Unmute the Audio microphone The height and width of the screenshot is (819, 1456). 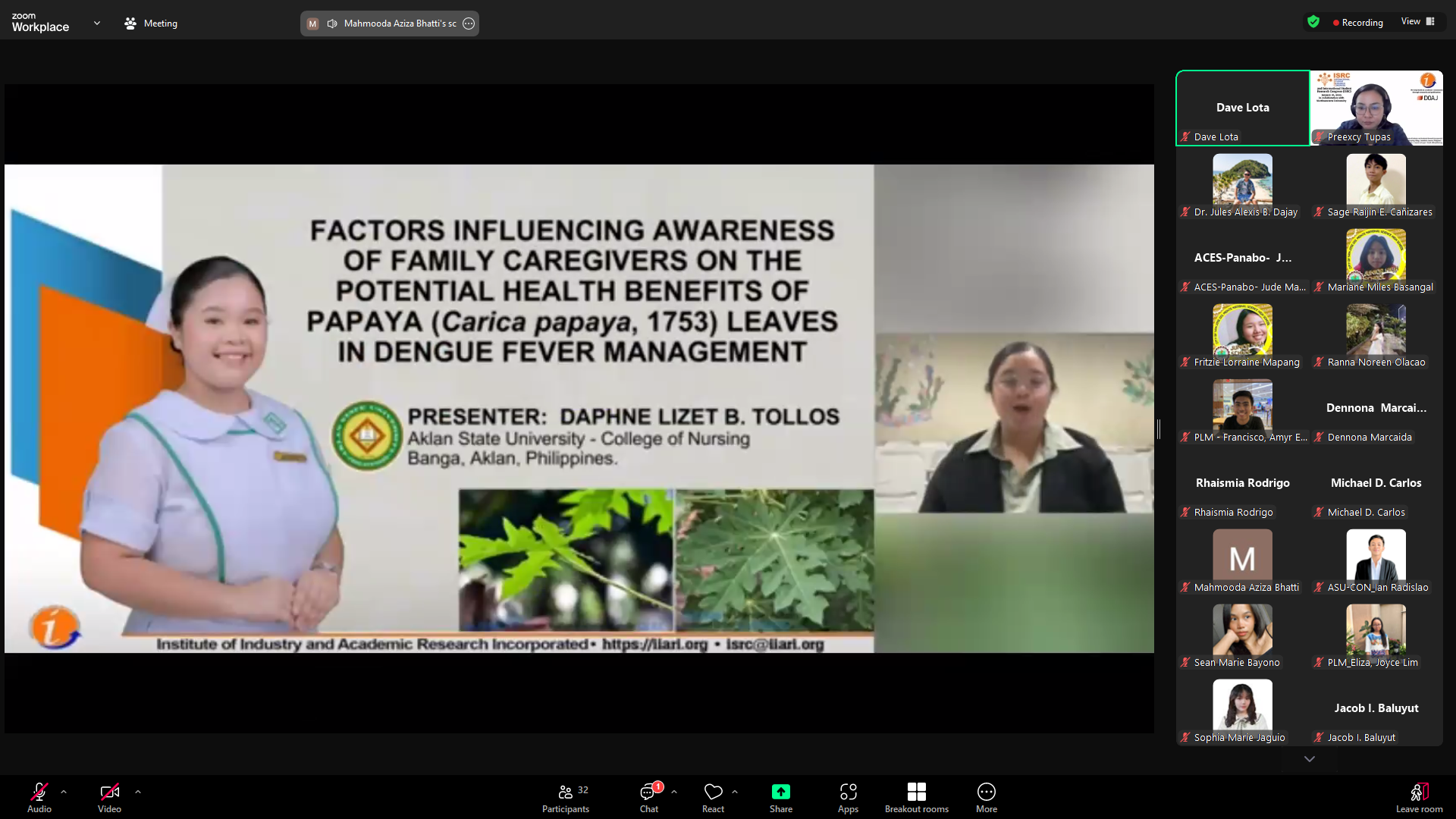click(x=39, y=792)
